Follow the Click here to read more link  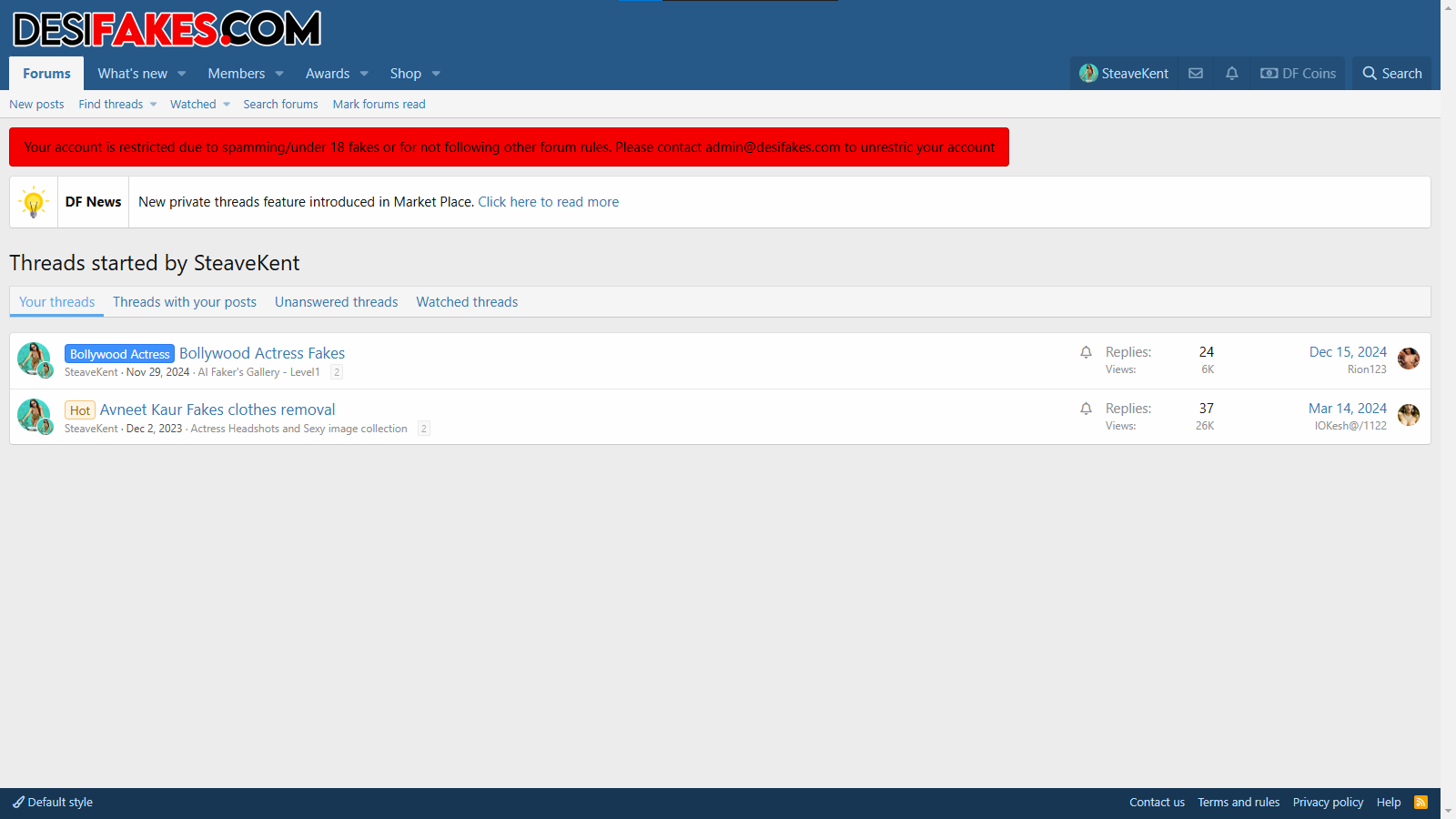549,202
